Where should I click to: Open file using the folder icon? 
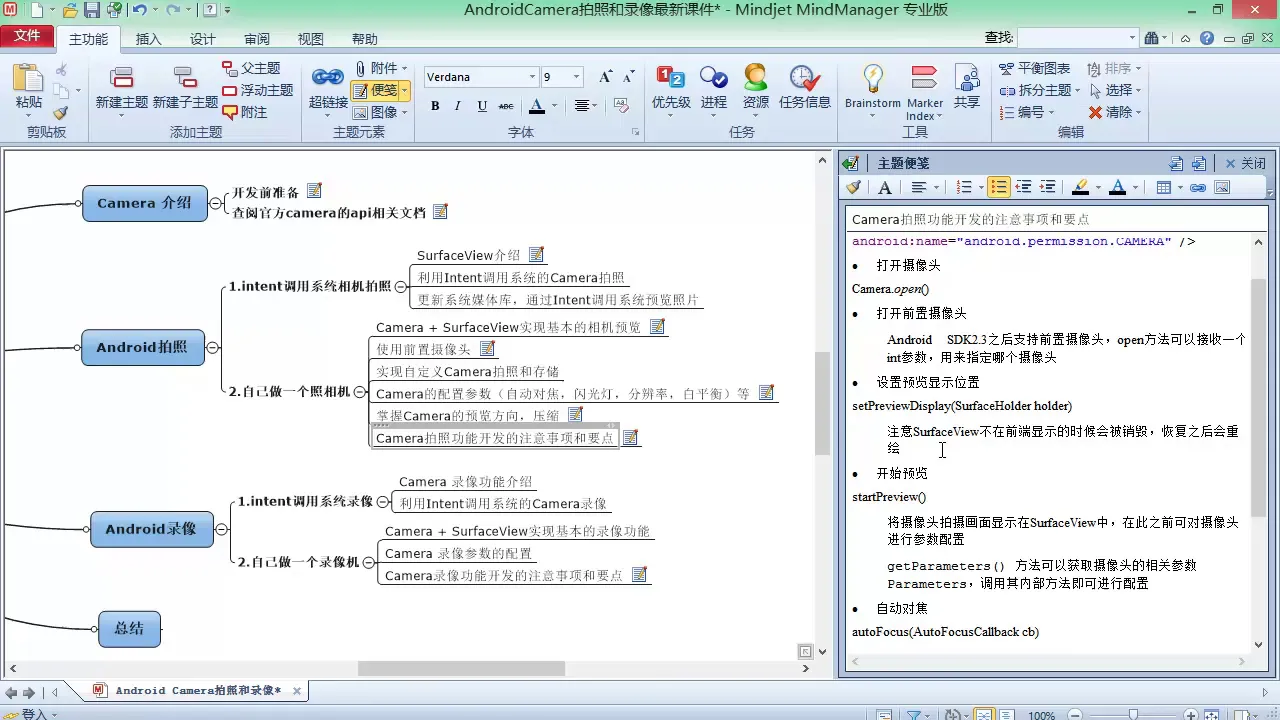click(70, 11)
